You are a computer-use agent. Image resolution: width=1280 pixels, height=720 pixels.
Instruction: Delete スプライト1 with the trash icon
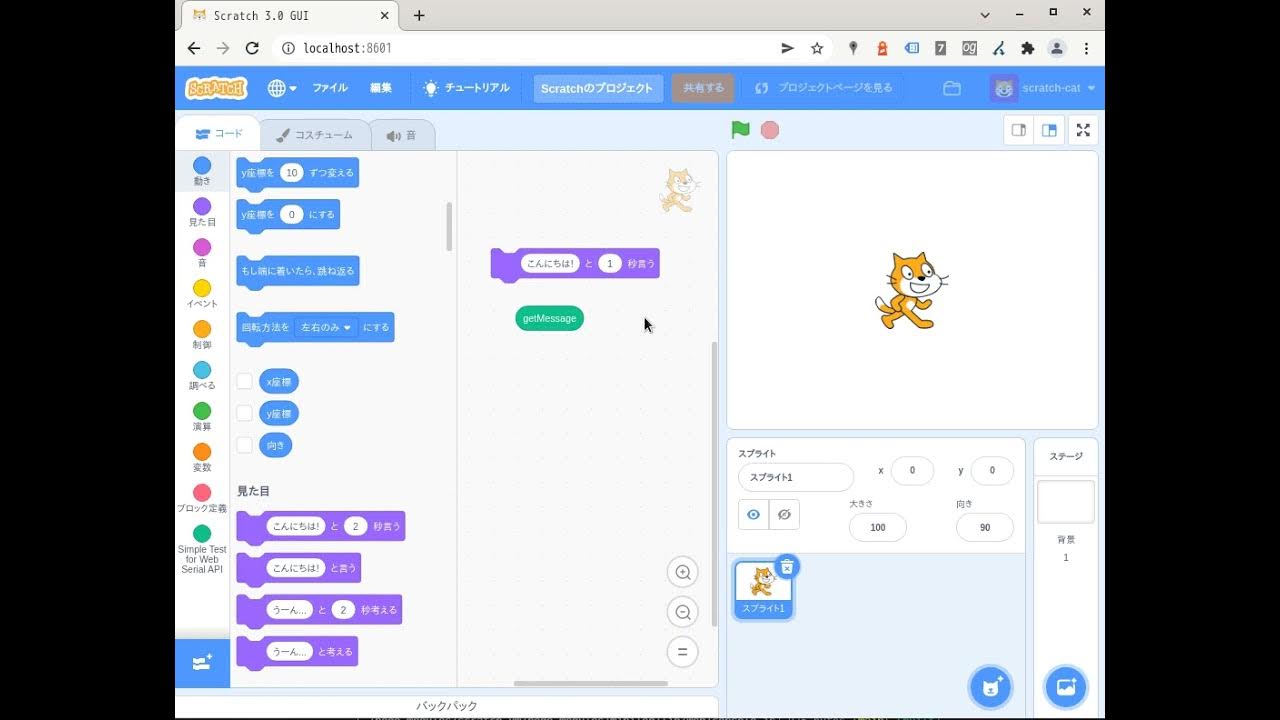787,567
